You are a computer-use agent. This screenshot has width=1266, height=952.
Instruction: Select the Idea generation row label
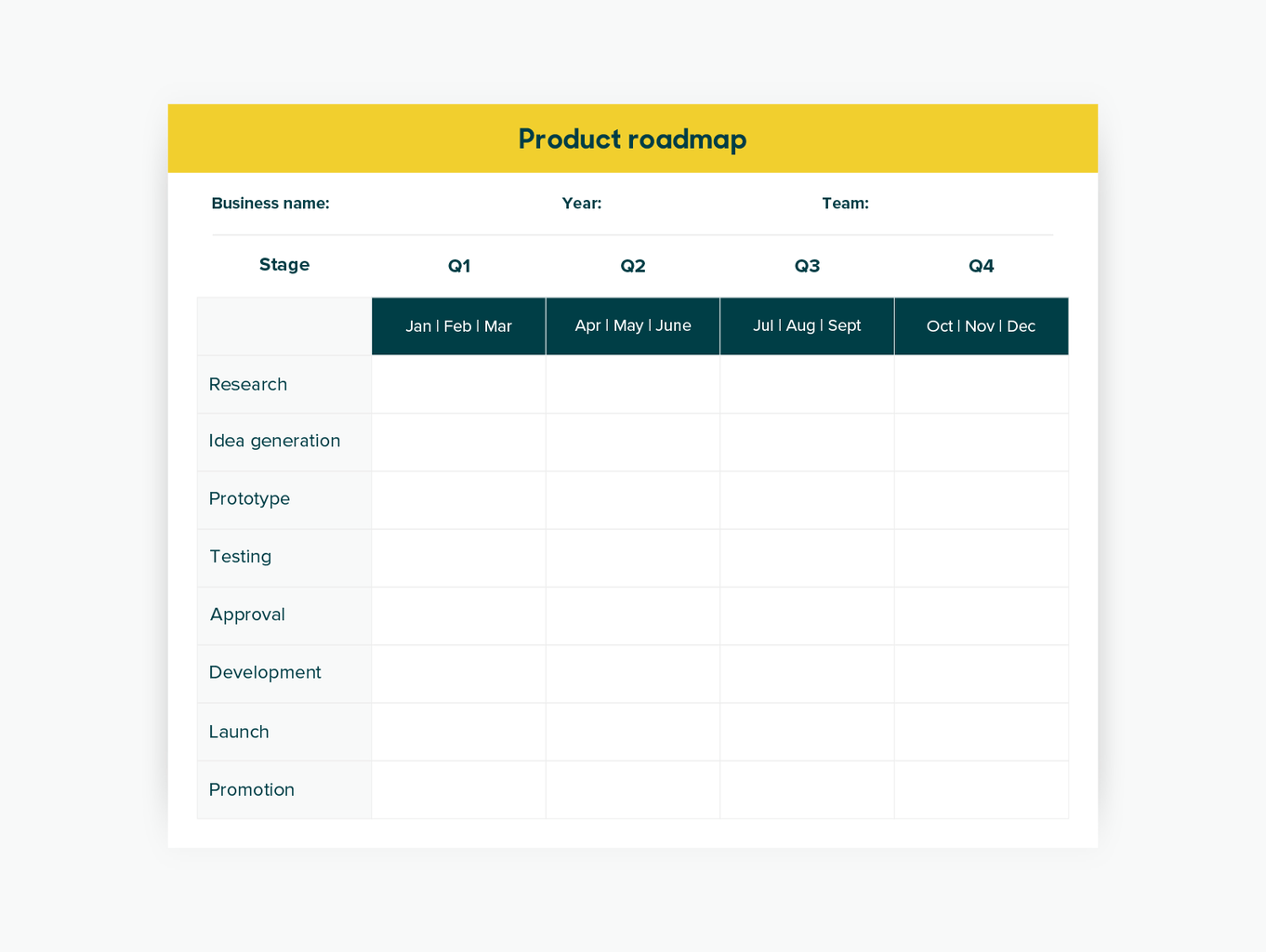tap(274, 441)
